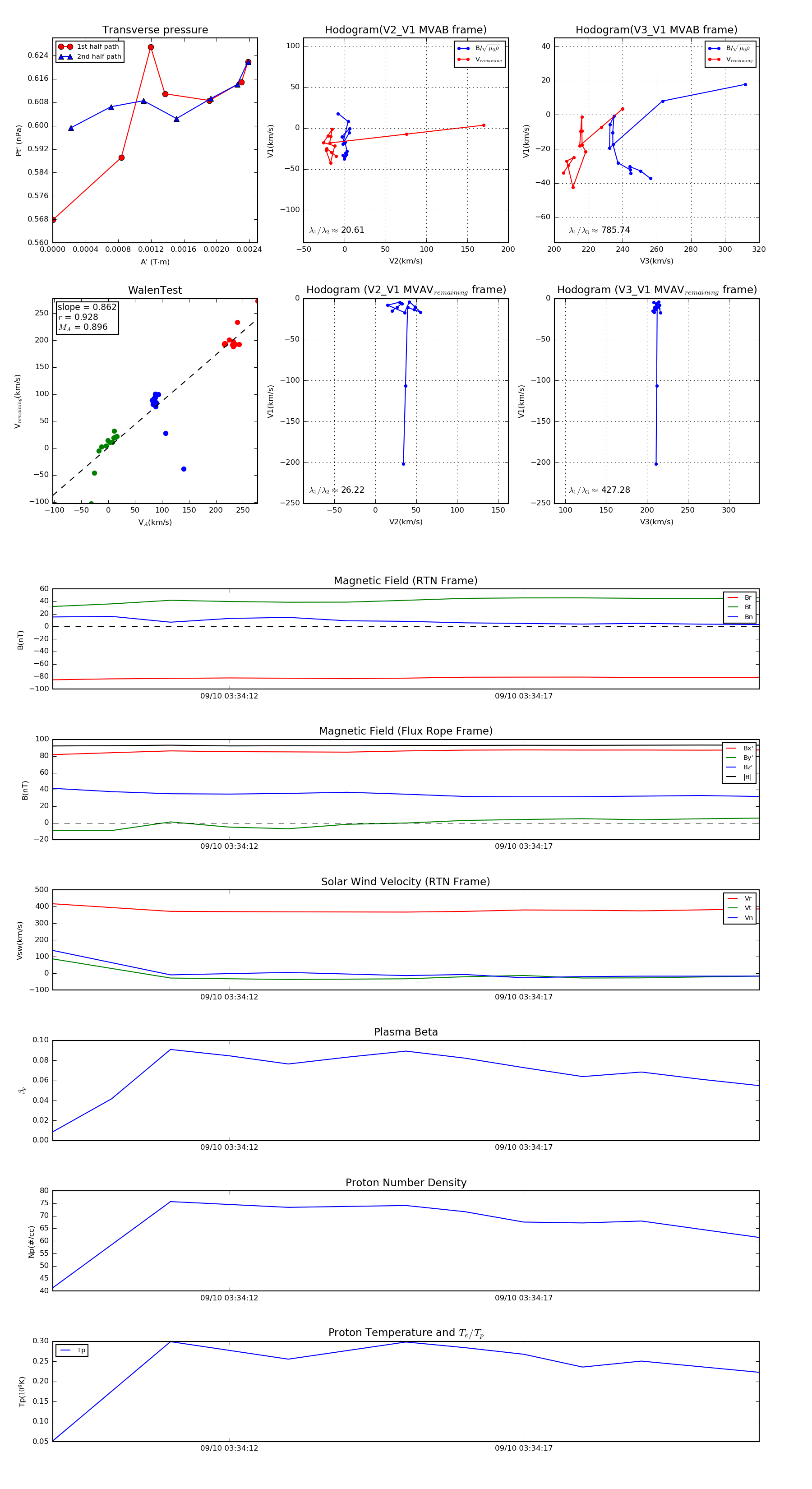Image resolution: width=812 pixels, height=1489 pixels.
Task: Click the 20.61 eigenvalue ratio label
Action: (337, 230)
